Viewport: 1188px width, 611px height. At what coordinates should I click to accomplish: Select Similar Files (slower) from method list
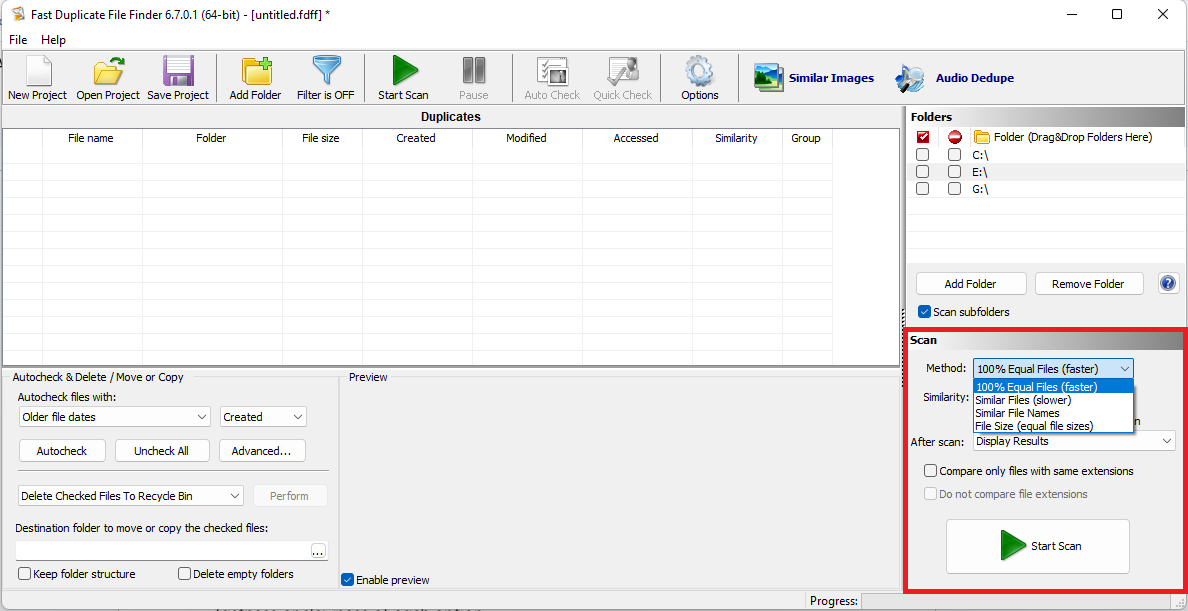[x=1022, y=400]
